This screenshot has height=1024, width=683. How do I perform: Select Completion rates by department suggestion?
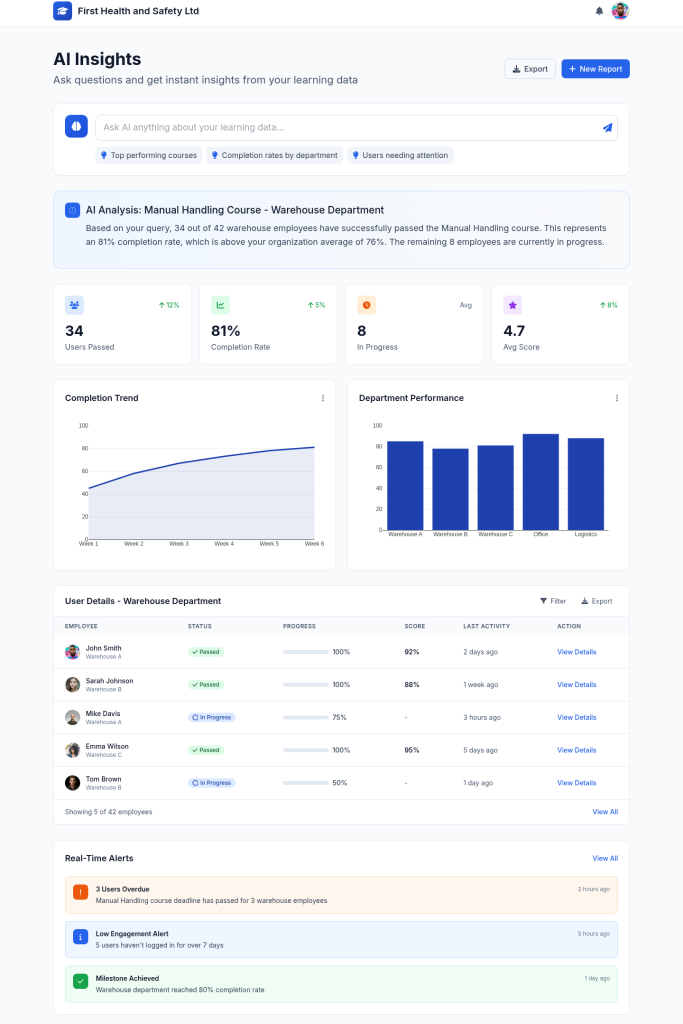[274, 156]
